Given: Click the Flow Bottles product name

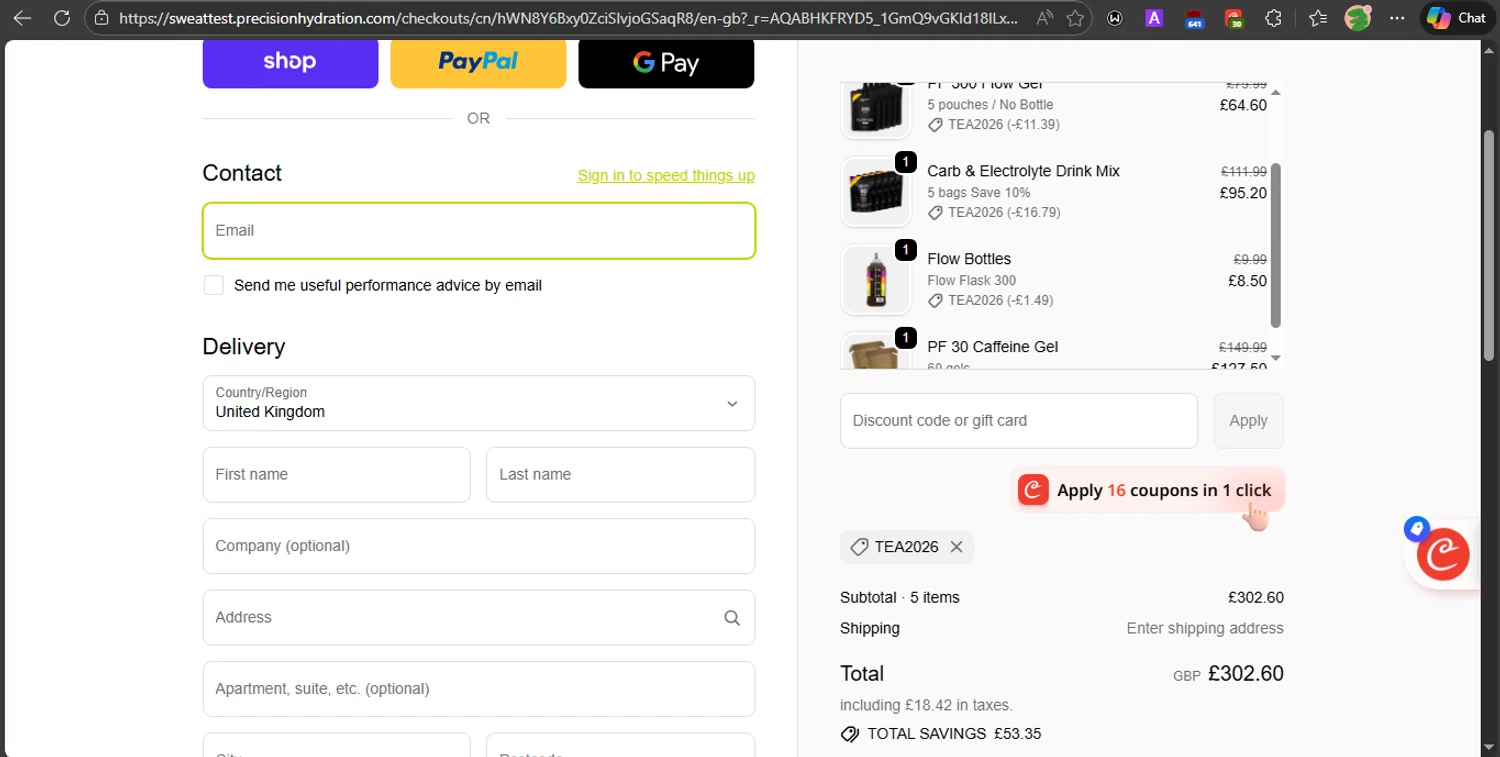Looking at the screenshot, I should point(969,259).
